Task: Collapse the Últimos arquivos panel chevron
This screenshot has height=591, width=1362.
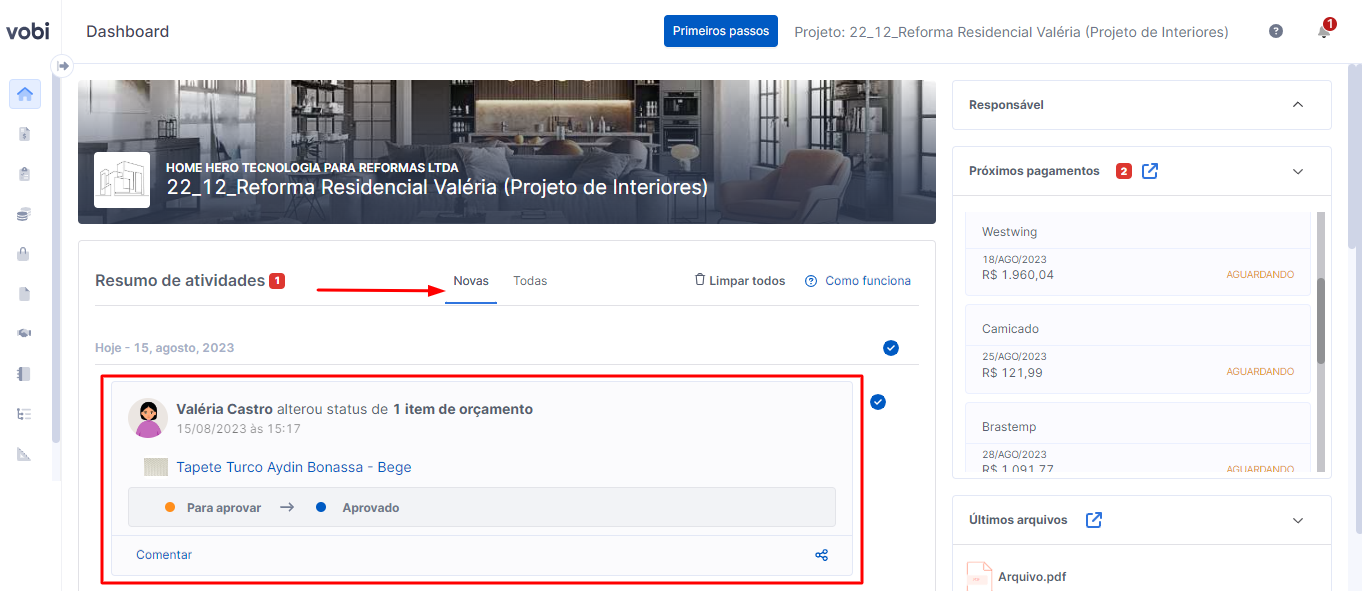Action: pos(1298,521)
